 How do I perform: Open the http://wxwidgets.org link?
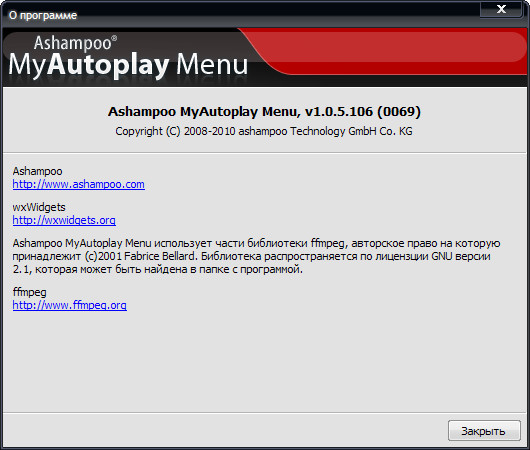click(x=64, y=220)
